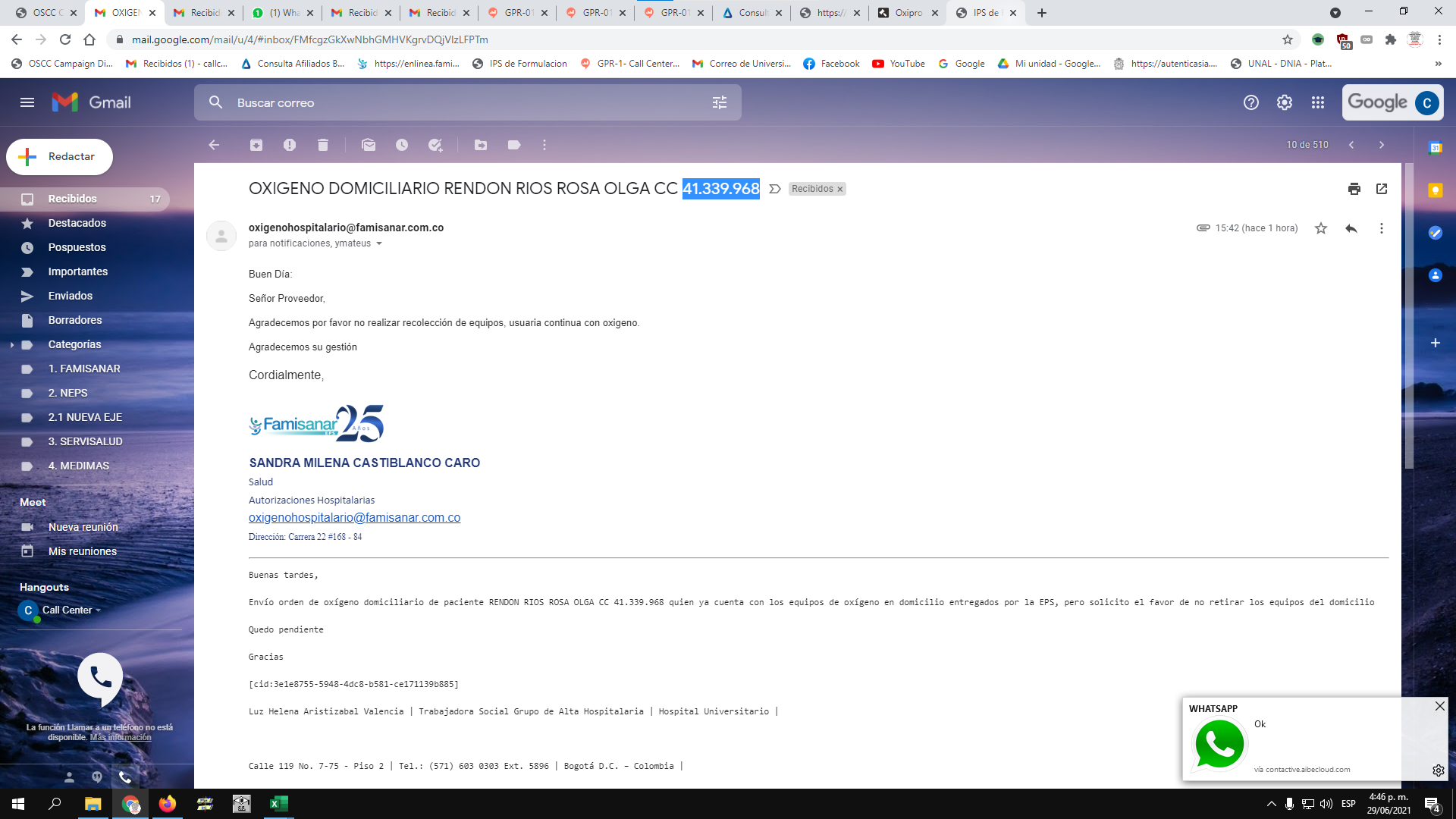Star this email message
This screenshot has height=819, width=1456.
click(x=1321, y=228)
